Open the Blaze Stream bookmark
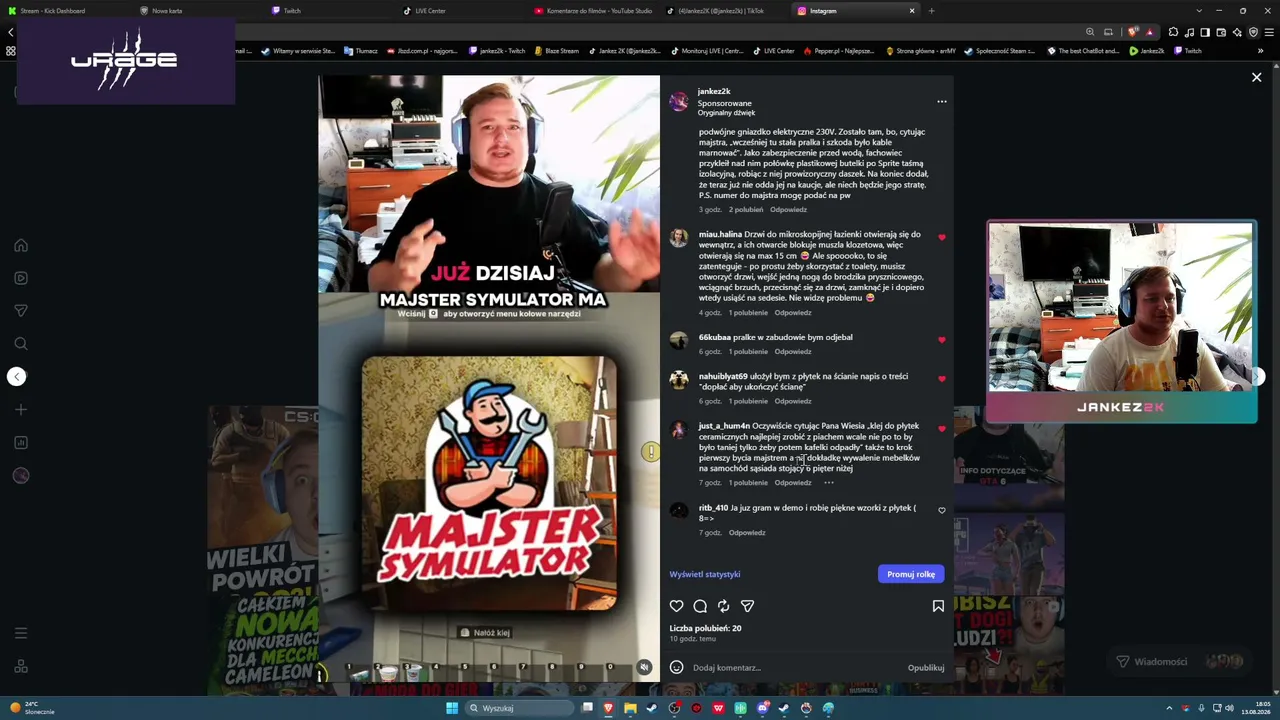 point(556,51)
